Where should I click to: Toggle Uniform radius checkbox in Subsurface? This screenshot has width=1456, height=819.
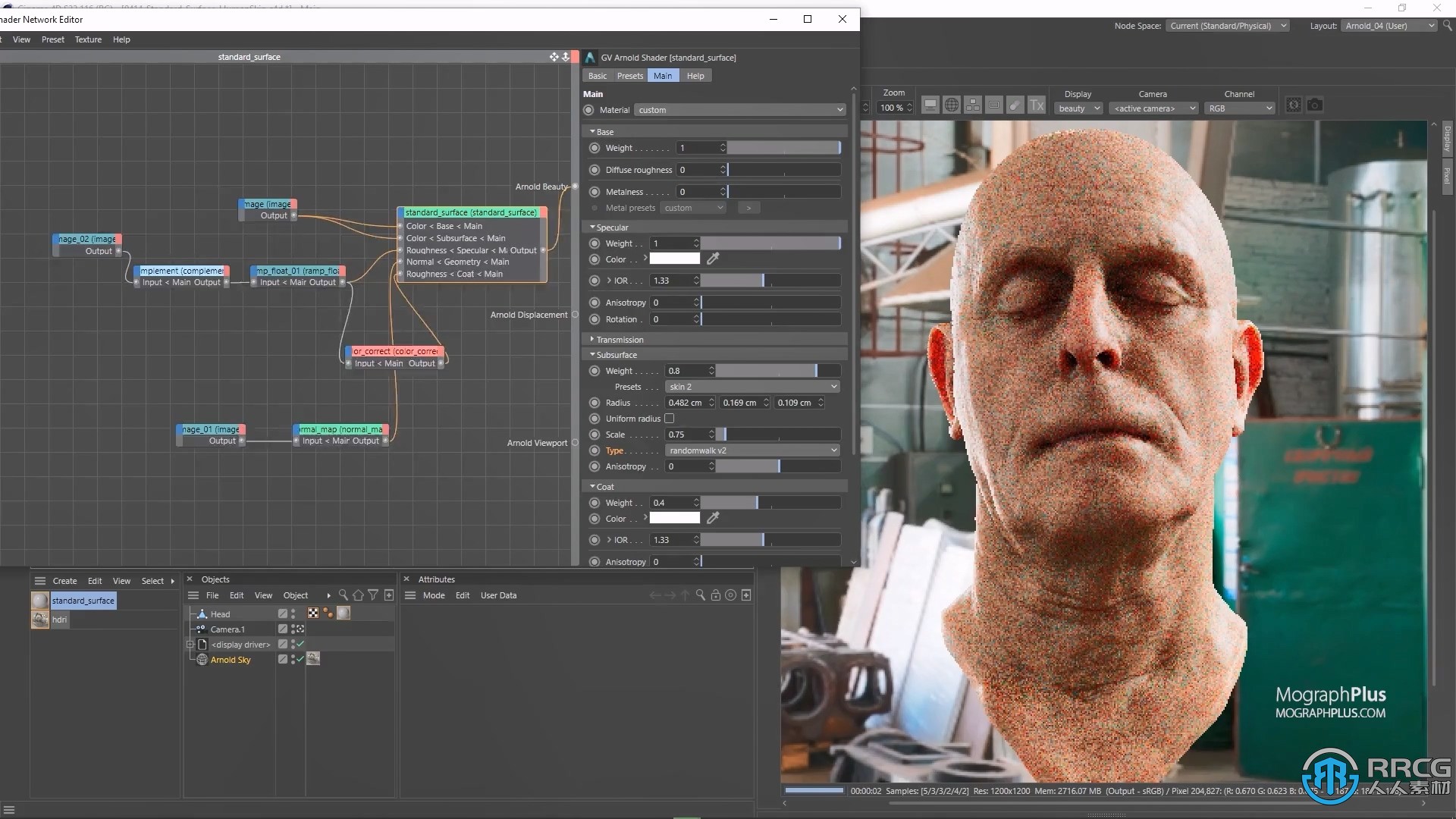click(x=667, y=418)
